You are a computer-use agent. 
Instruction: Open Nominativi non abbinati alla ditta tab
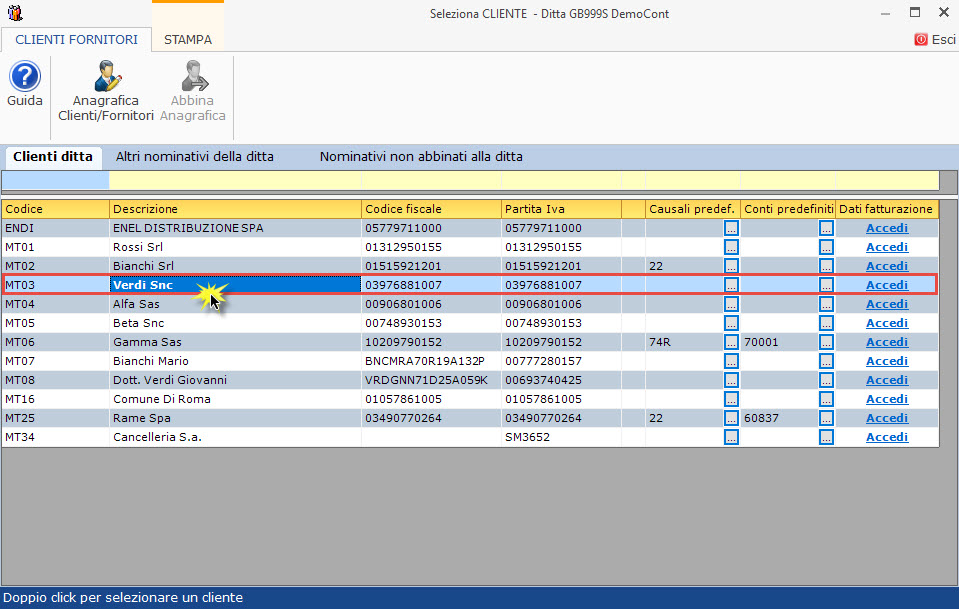421,157
